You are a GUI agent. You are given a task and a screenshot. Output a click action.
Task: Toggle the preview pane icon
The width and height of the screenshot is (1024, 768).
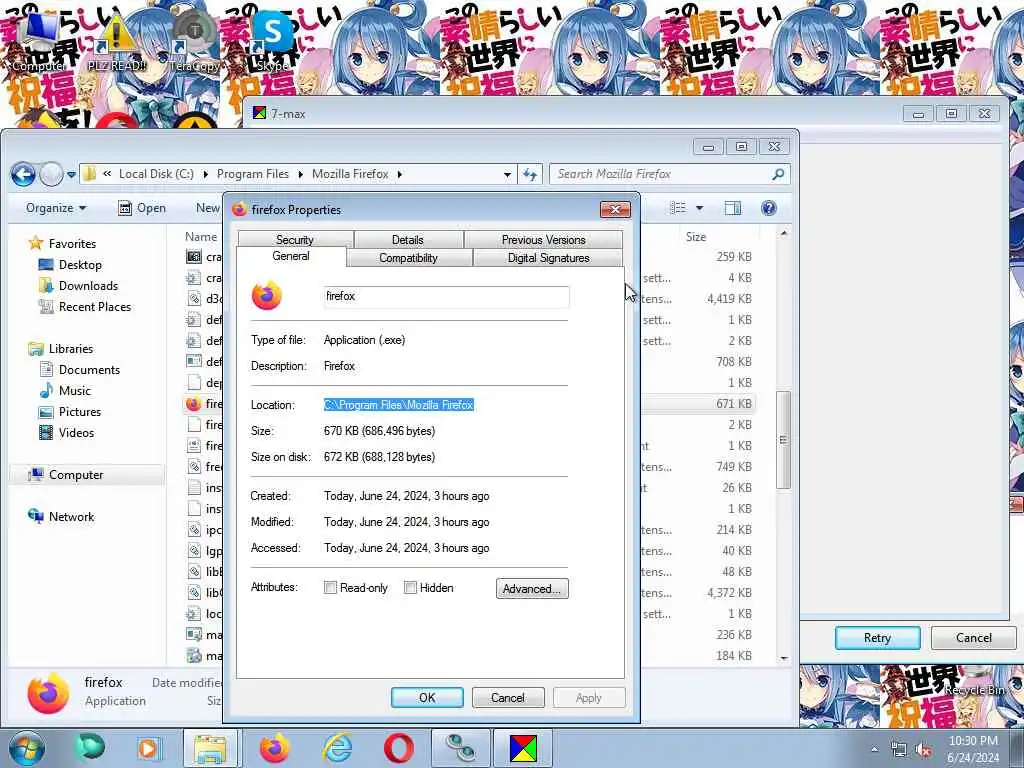(x=733, y=208)
